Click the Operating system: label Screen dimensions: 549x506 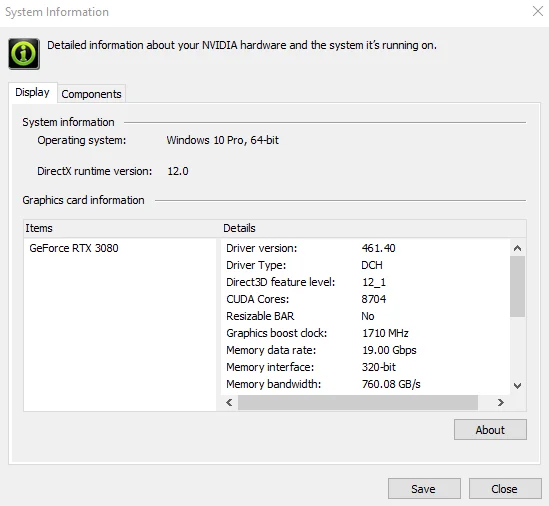tap(82, 140)
